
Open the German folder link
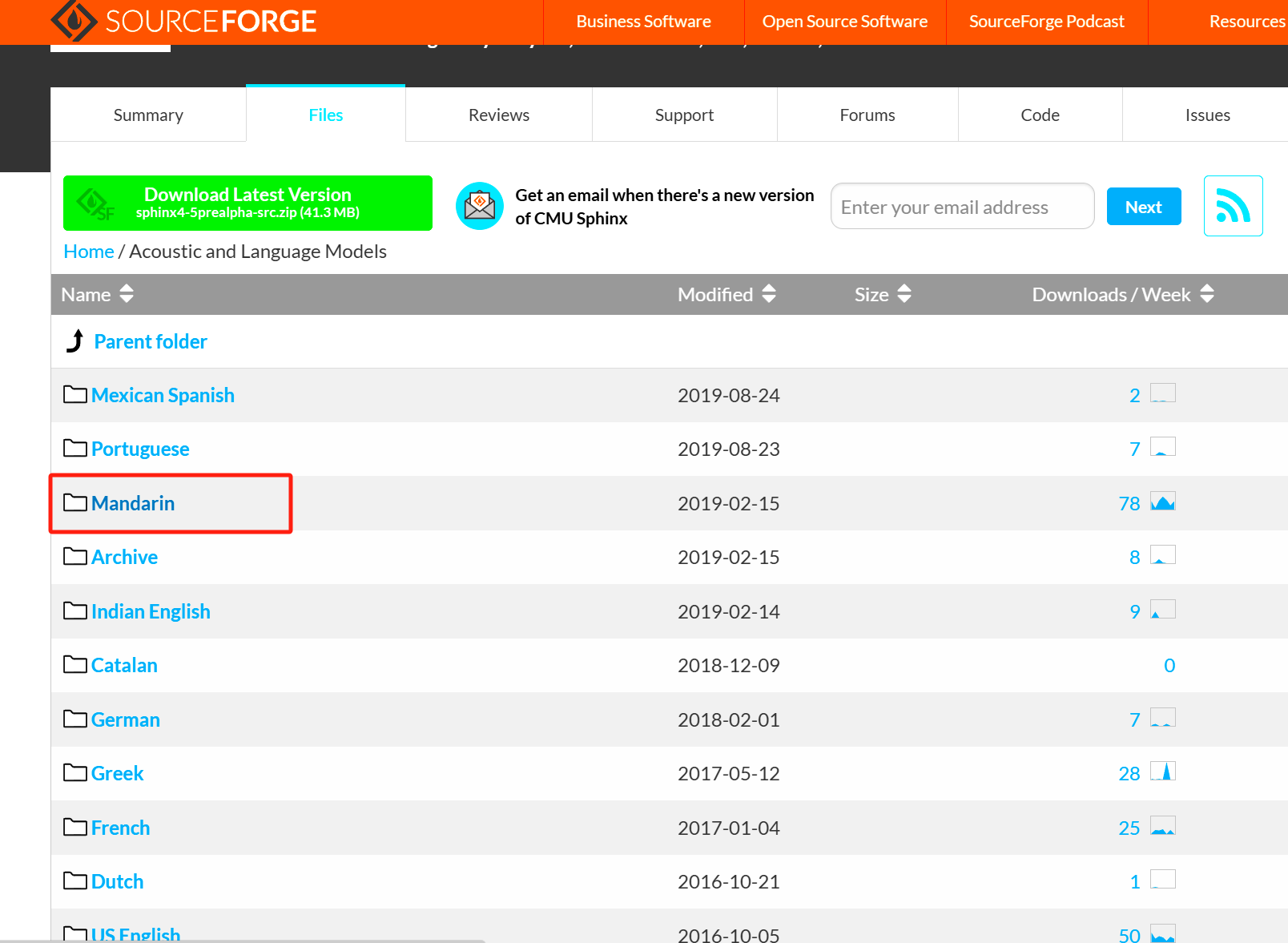tap(126, 719)
